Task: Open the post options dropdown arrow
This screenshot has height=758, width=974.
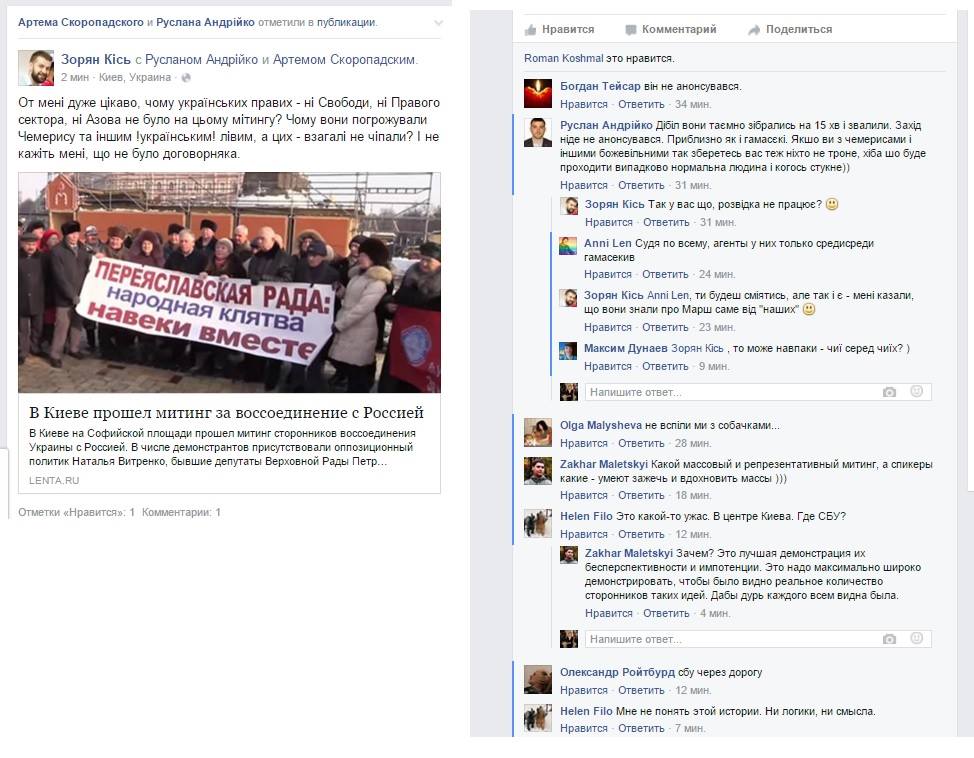Action: pyautogui.click(x=439, y=23)
